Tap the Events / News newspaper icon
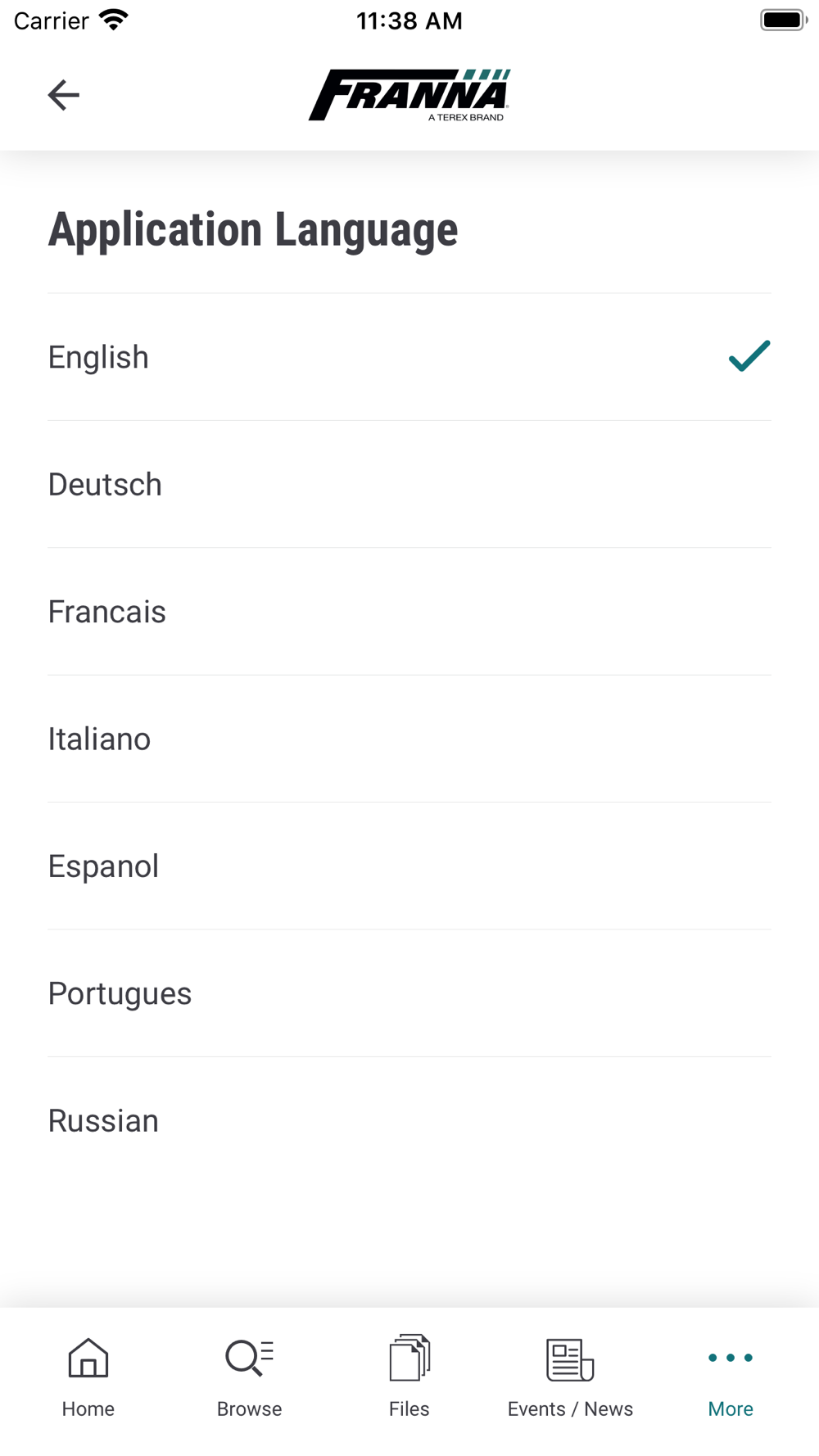Screen dimensions: 819x1456 [x=570, y=1359]
